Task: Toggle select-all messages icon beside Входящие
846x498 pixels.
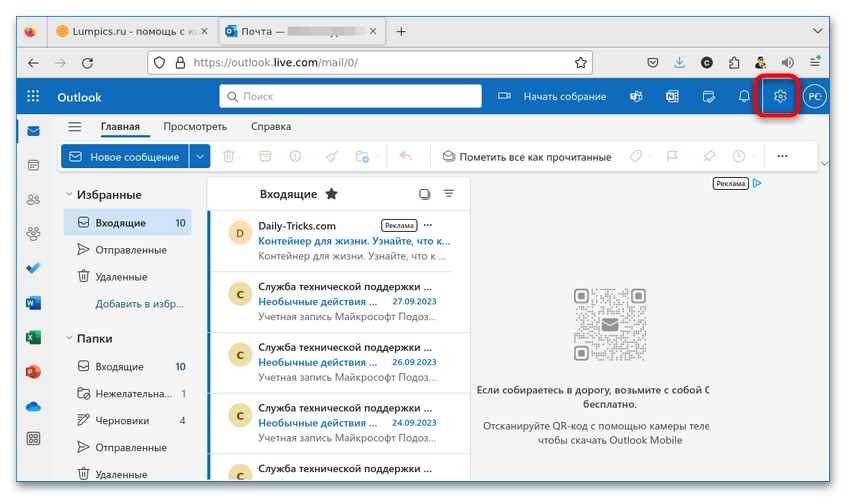Action: 425,194
